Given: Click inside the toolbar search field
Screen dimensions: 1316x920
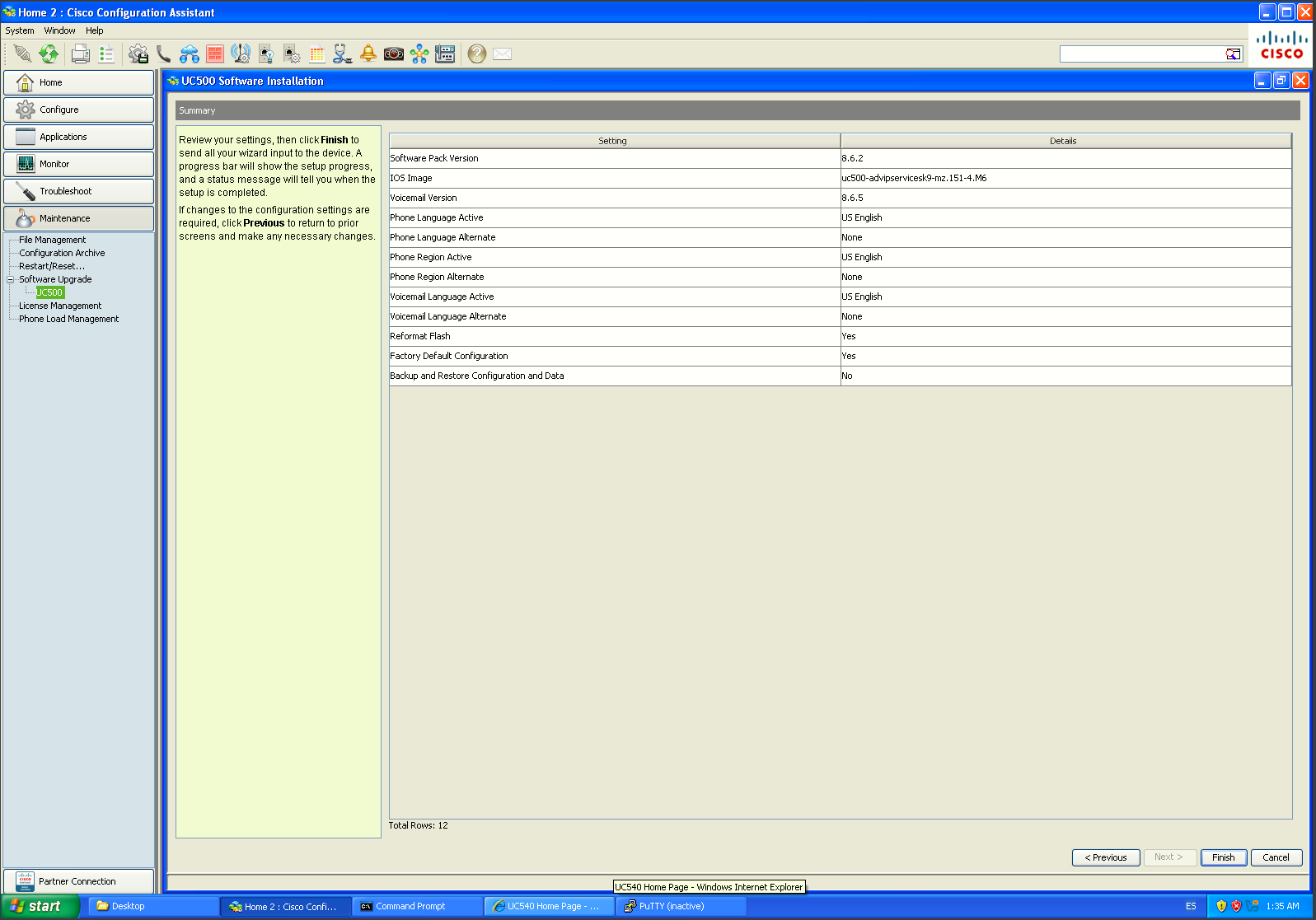Looking at the screenshot, I should click(x=1142, y=54).
